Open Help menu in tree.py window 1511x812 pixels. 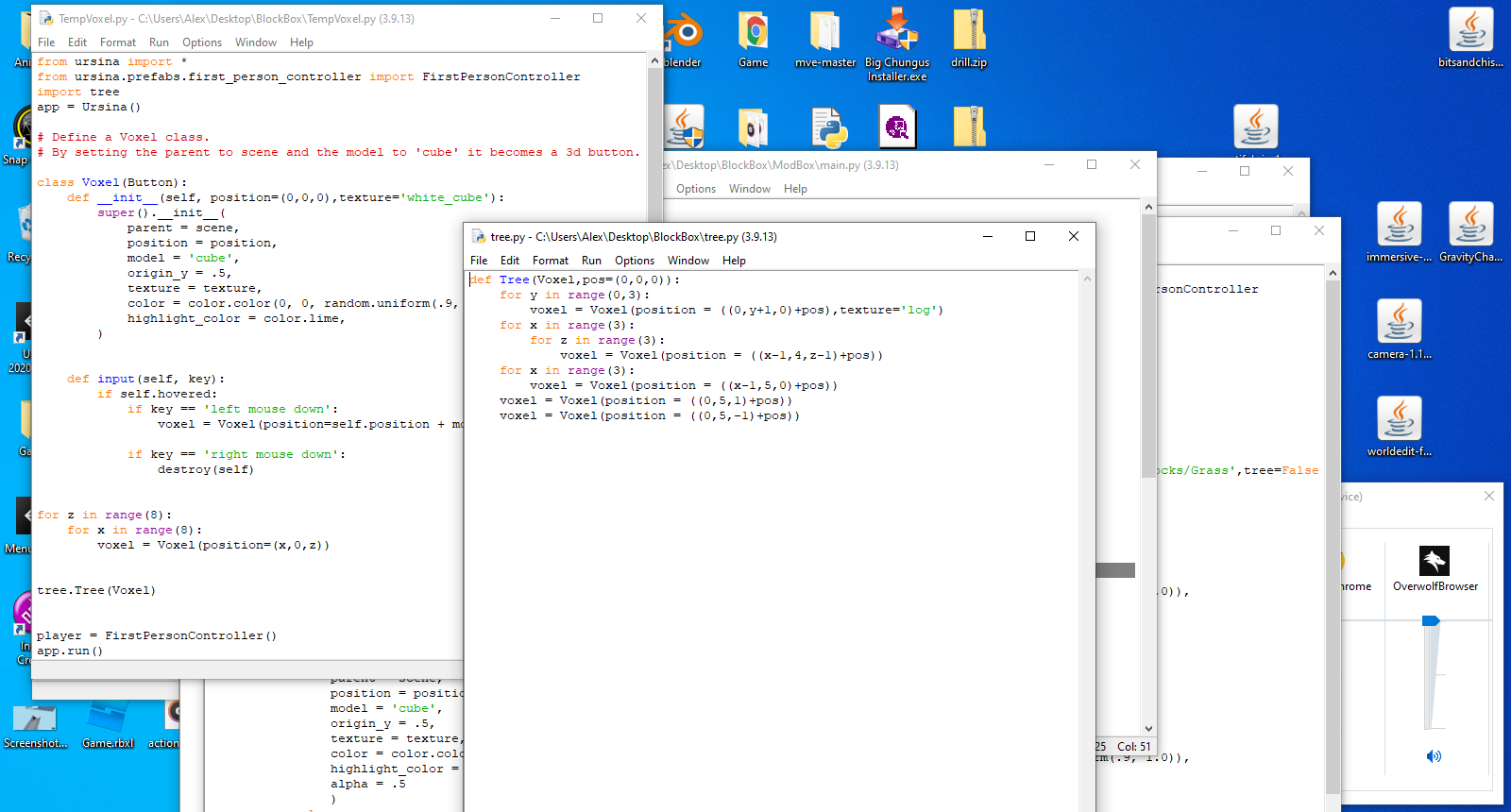point(734,261)
